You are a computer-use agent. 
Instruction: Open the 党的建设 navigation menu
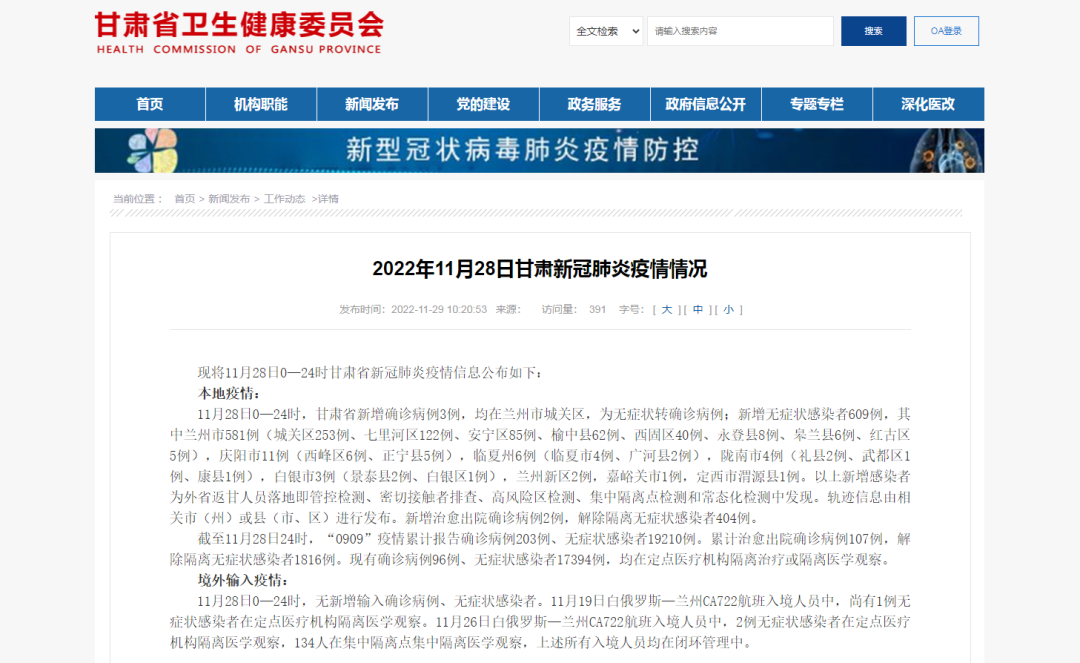(x=483, y=104)
